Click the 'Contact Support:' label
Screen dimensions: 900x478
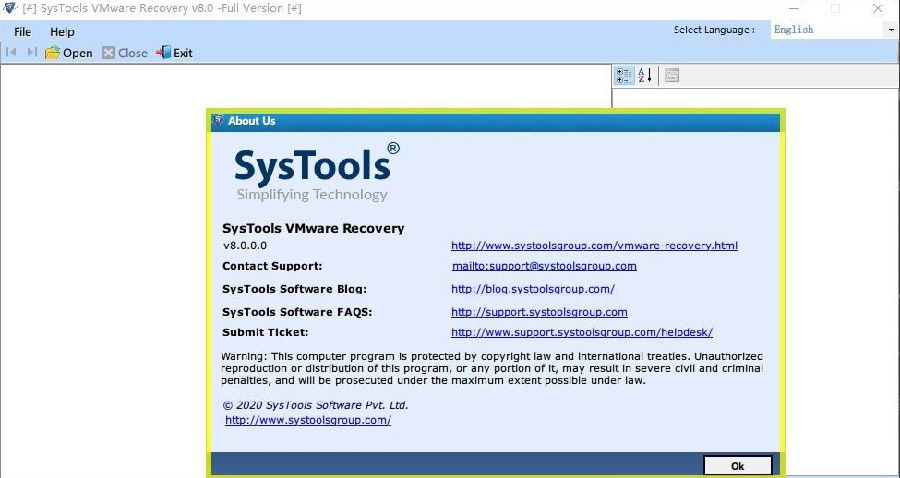click(x=272, y=266)
